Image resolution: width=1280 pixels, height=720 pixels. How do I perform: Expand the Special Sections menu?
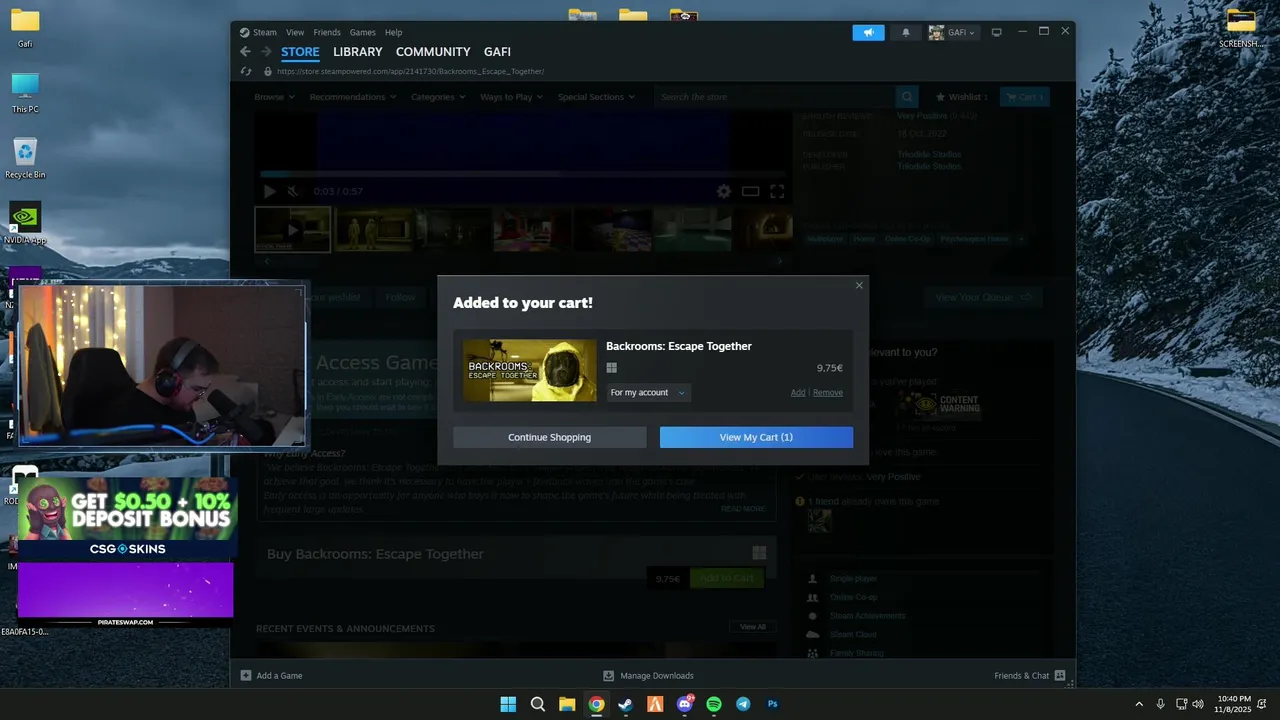(596, 97)
